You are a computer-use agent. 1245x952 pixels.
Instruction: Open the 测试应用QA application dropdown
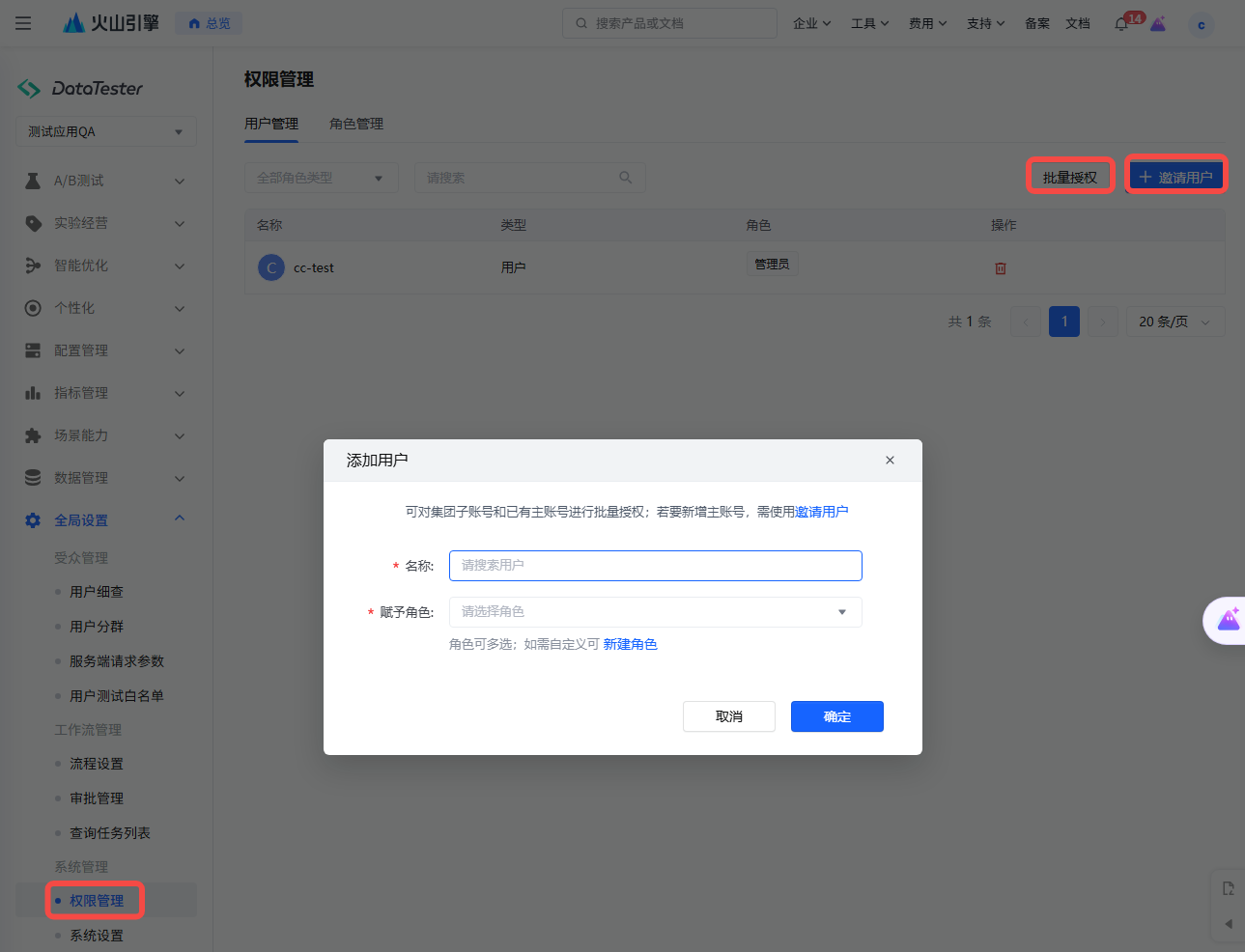point(106,132)
